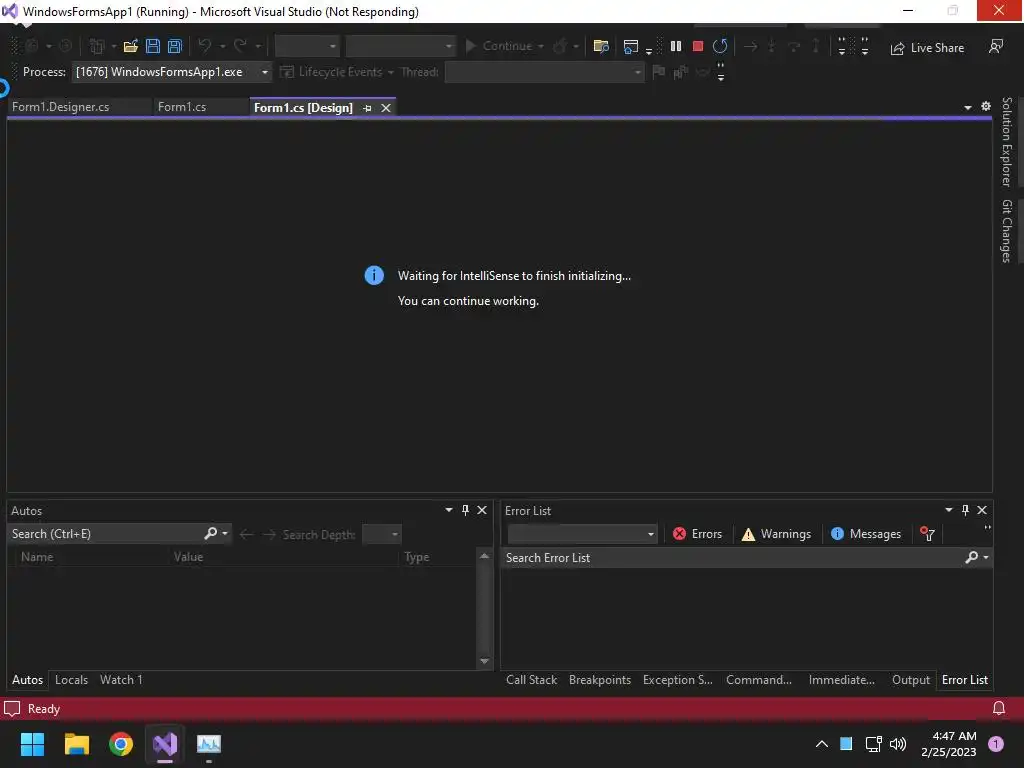
Task: Click the Name column header in Autos
Action: click(37, 556)
